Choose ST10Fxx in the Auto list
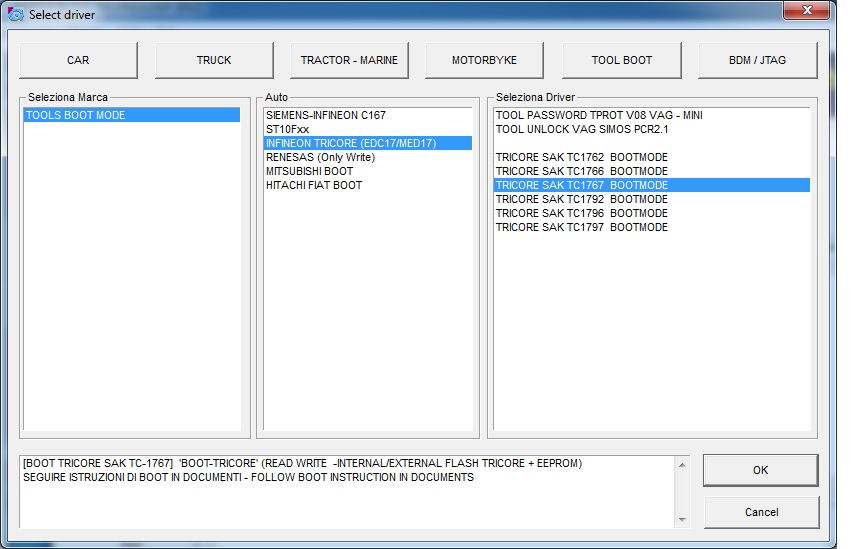The height and width of the screenshot is (549, 864). tap(368, 129)
